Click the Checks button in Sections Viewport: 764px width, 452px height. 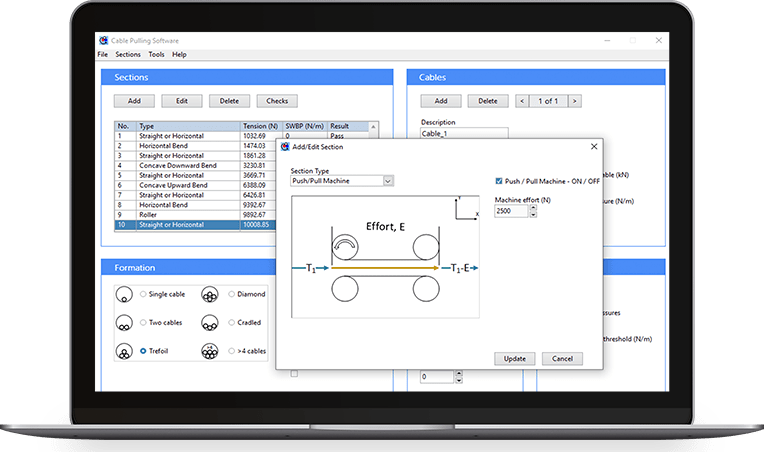pyautogui.click(x=277, y=101)
